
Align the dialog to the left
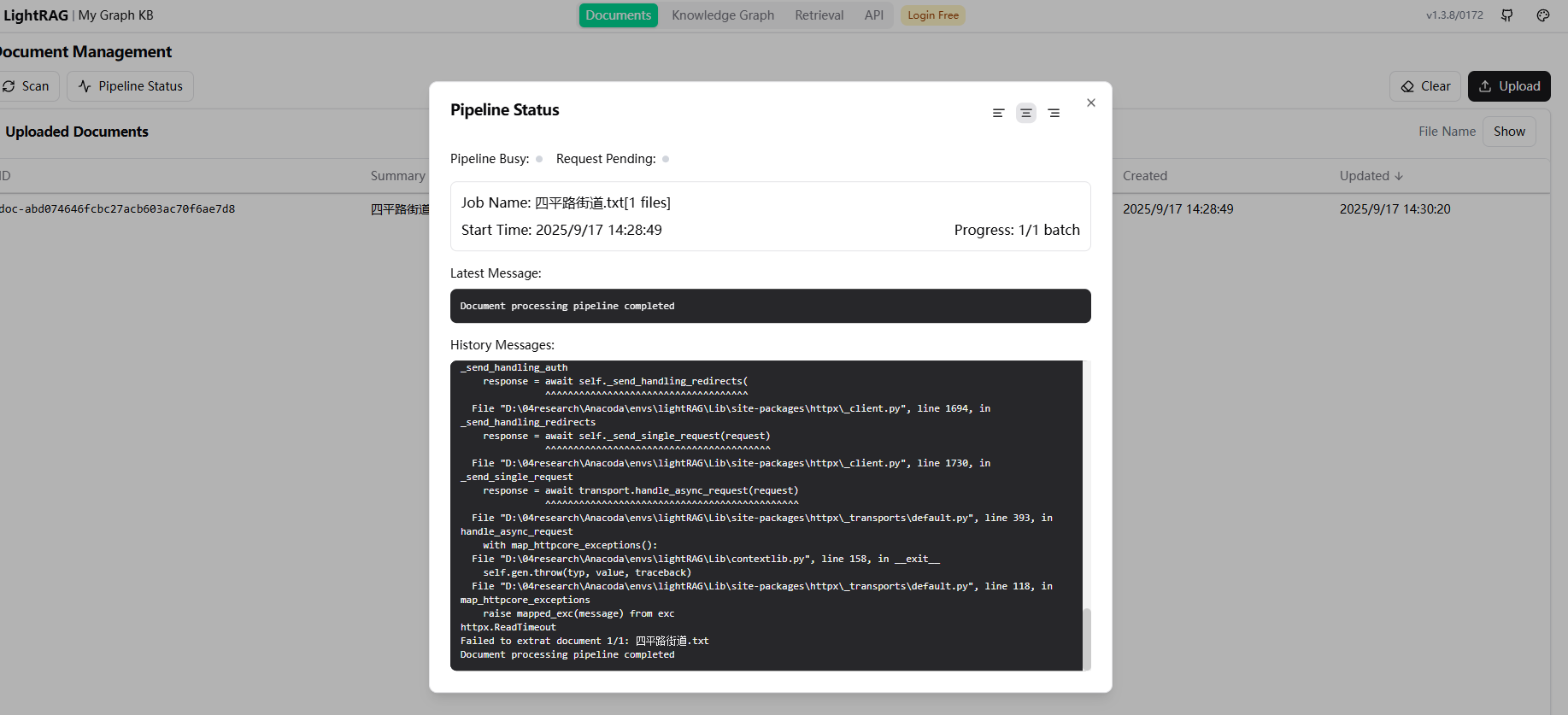998,113
